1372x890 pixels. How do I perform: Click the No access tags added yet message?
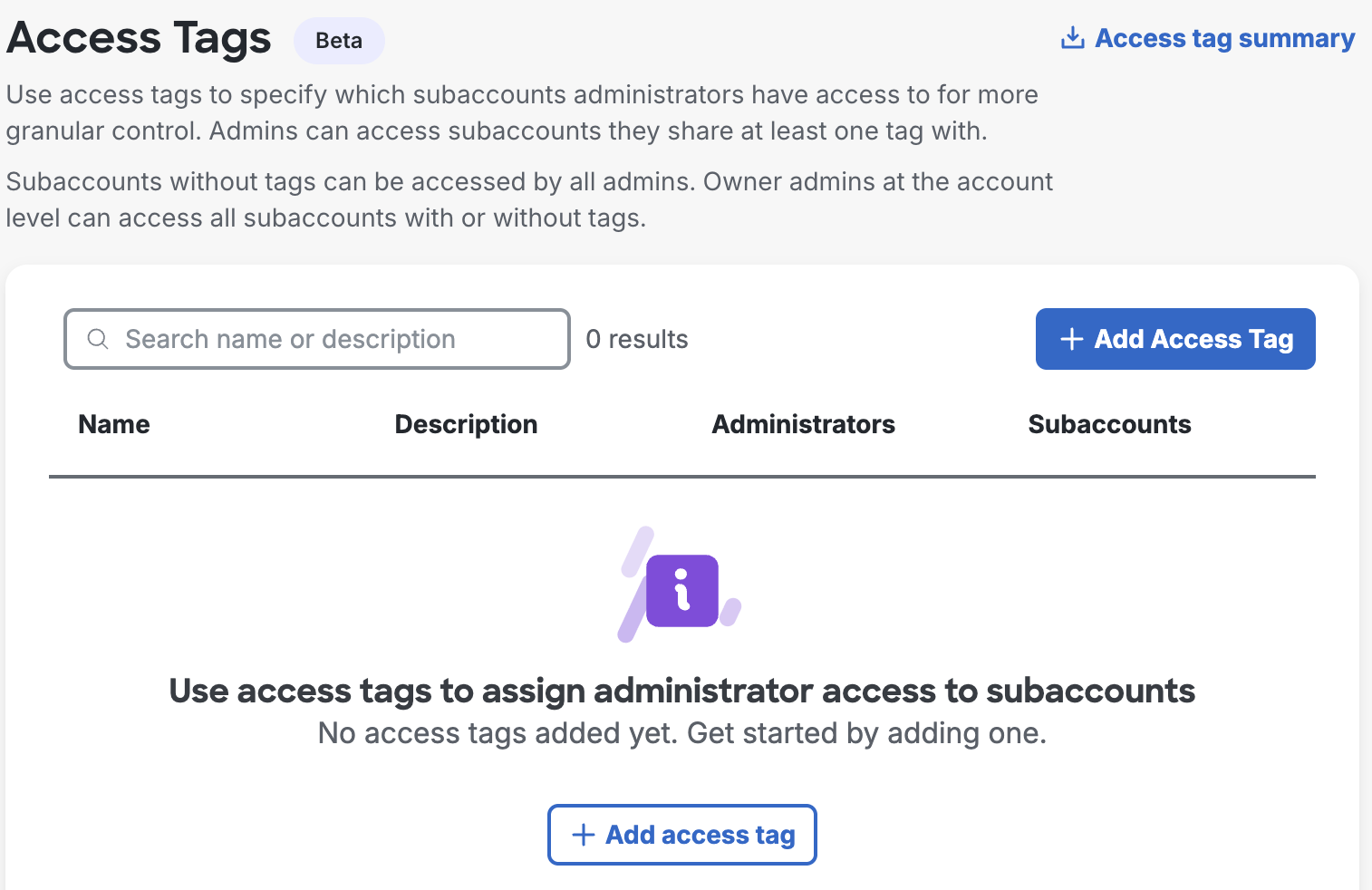click(x=681, y=732)
